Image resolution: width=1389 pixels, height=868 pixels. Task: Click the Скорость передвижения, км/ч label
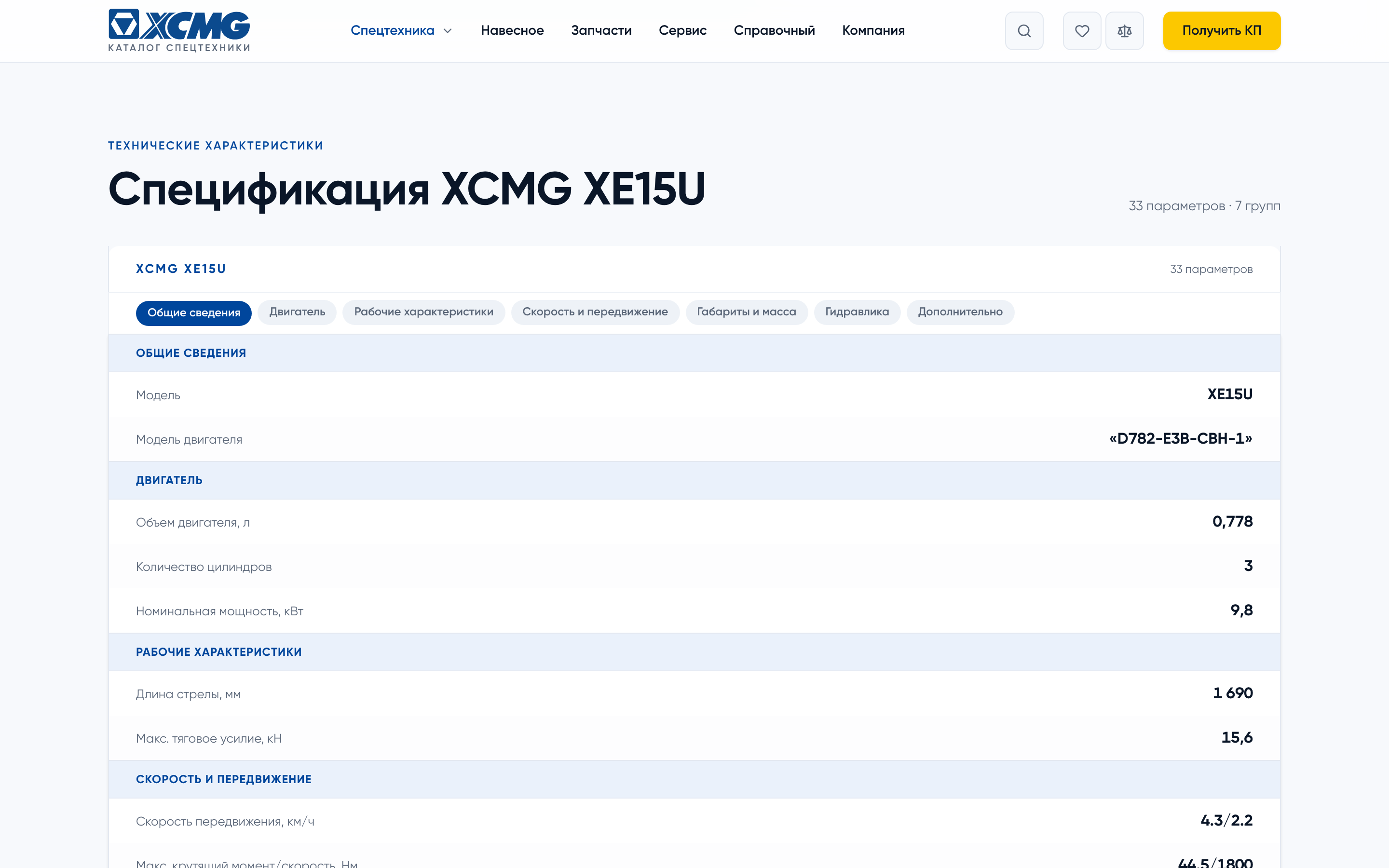click(x=225, y=822)
